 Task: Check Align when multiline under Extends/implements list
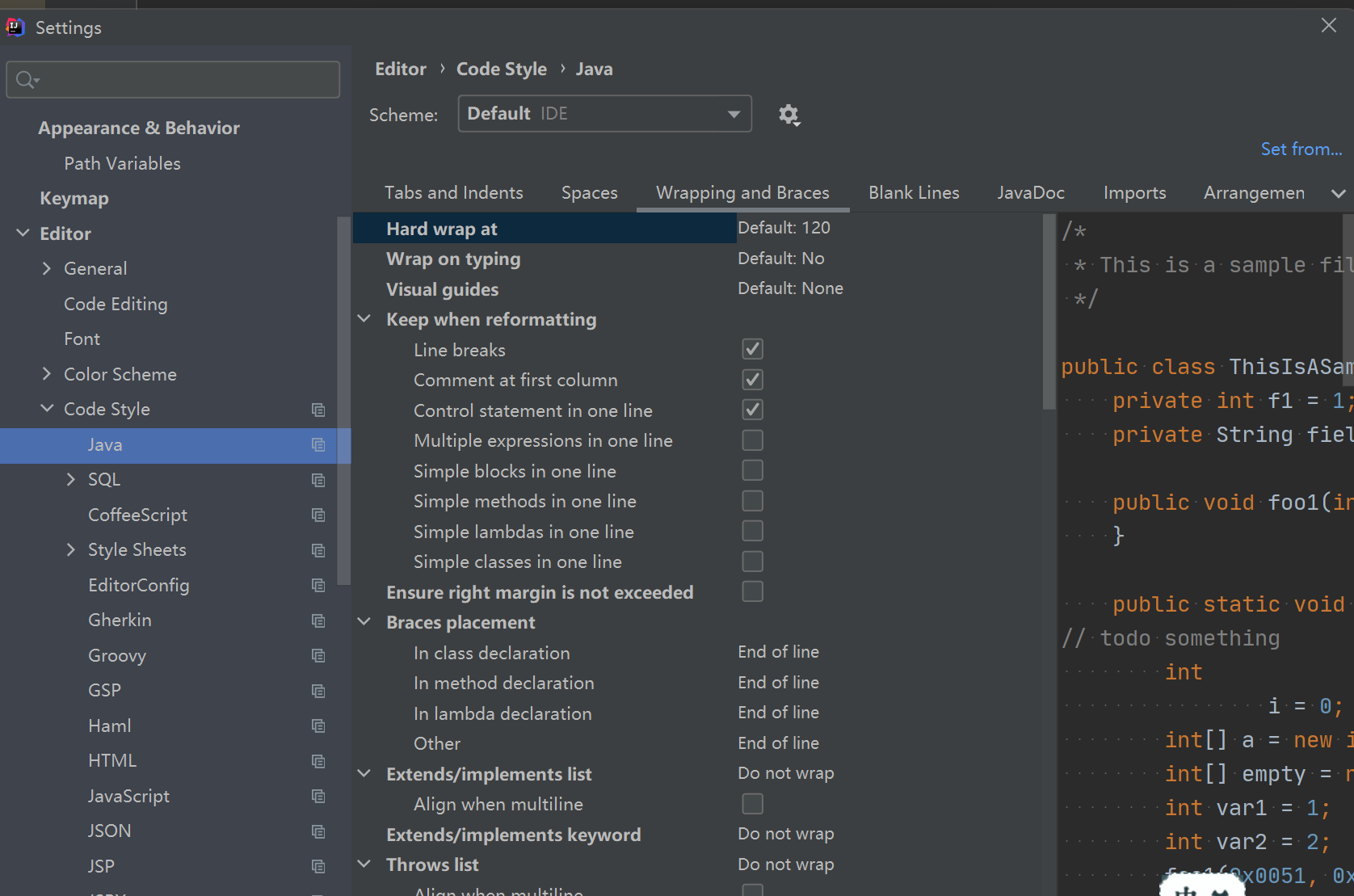(x=752, y=804)
